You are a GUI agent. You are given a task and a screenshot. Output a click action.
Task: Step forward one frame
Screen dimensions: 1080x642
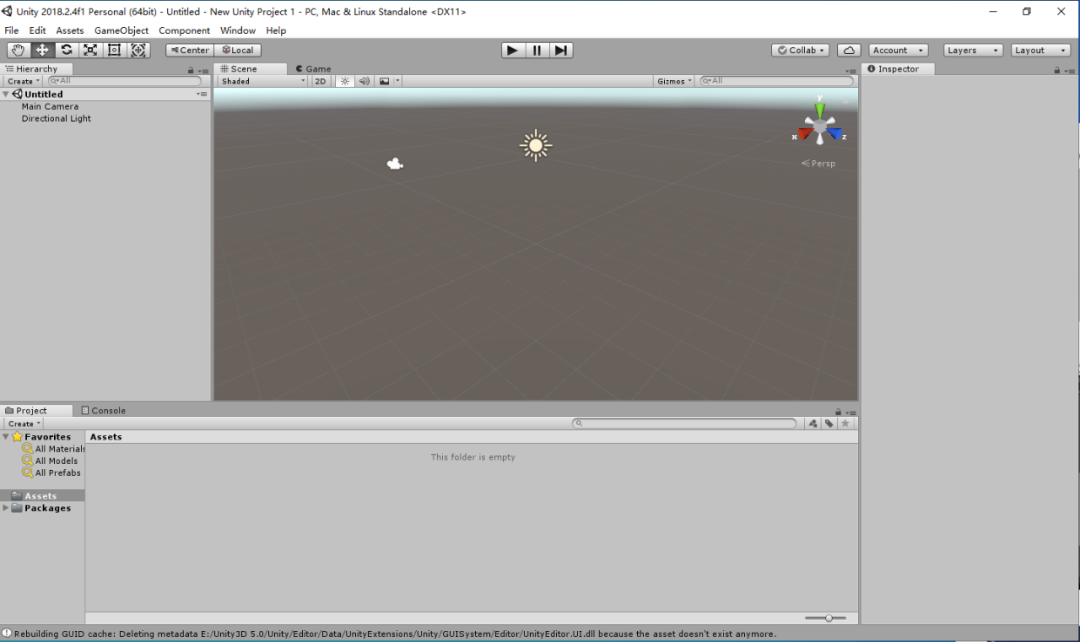[561, 50]
